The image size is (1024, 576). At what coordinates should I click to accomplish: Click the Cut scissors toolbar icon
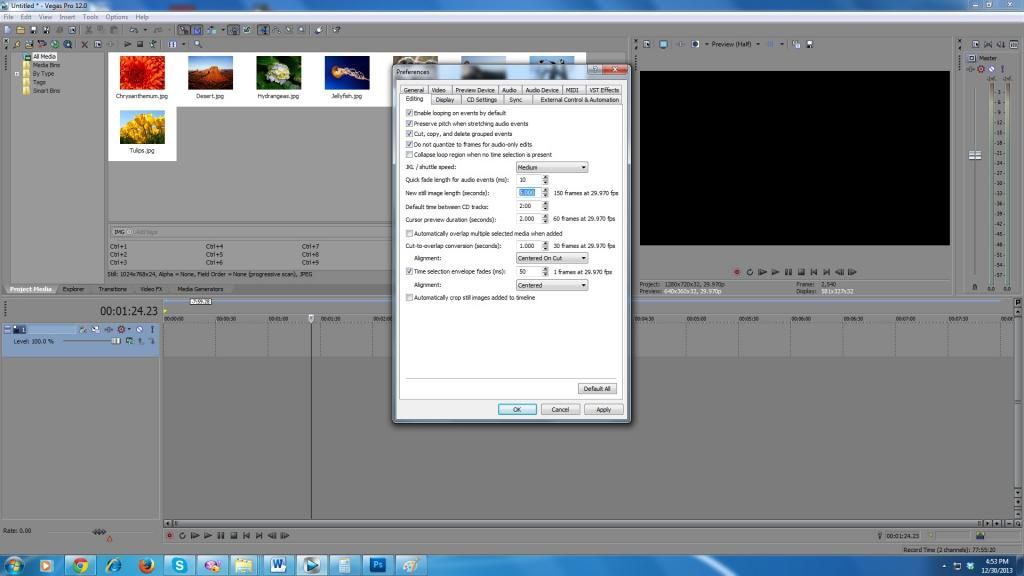(89, 30)
